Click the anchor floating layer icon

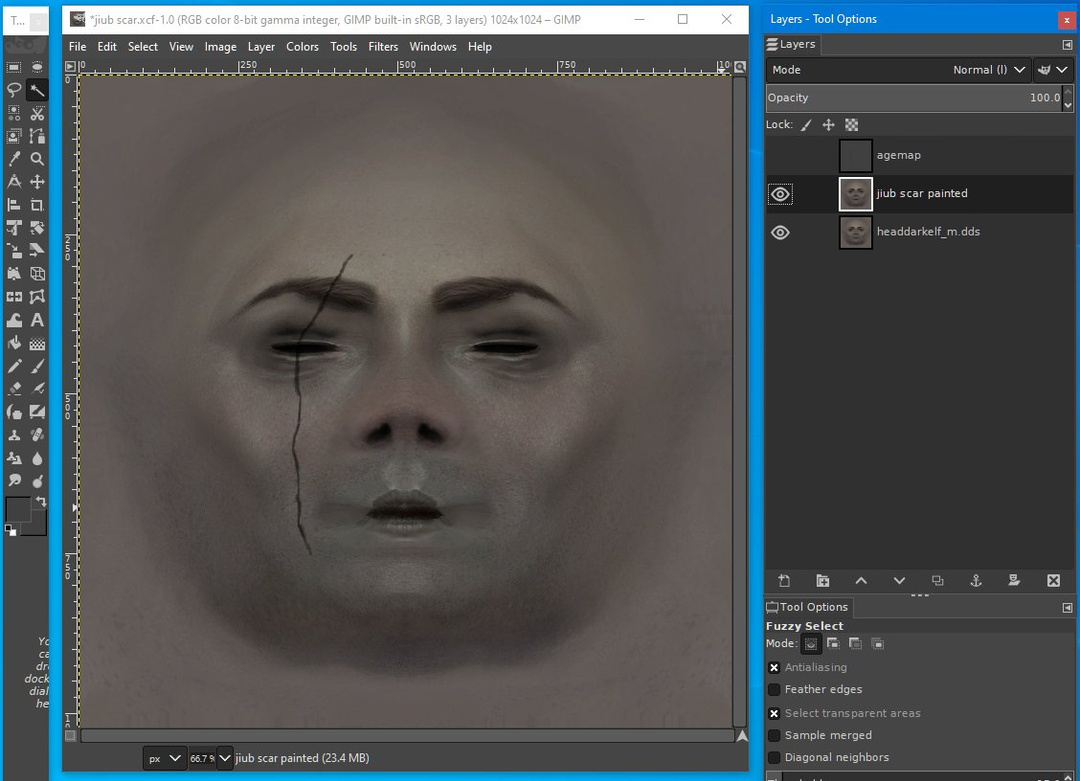pyautogui.click(x=976, y=580)
